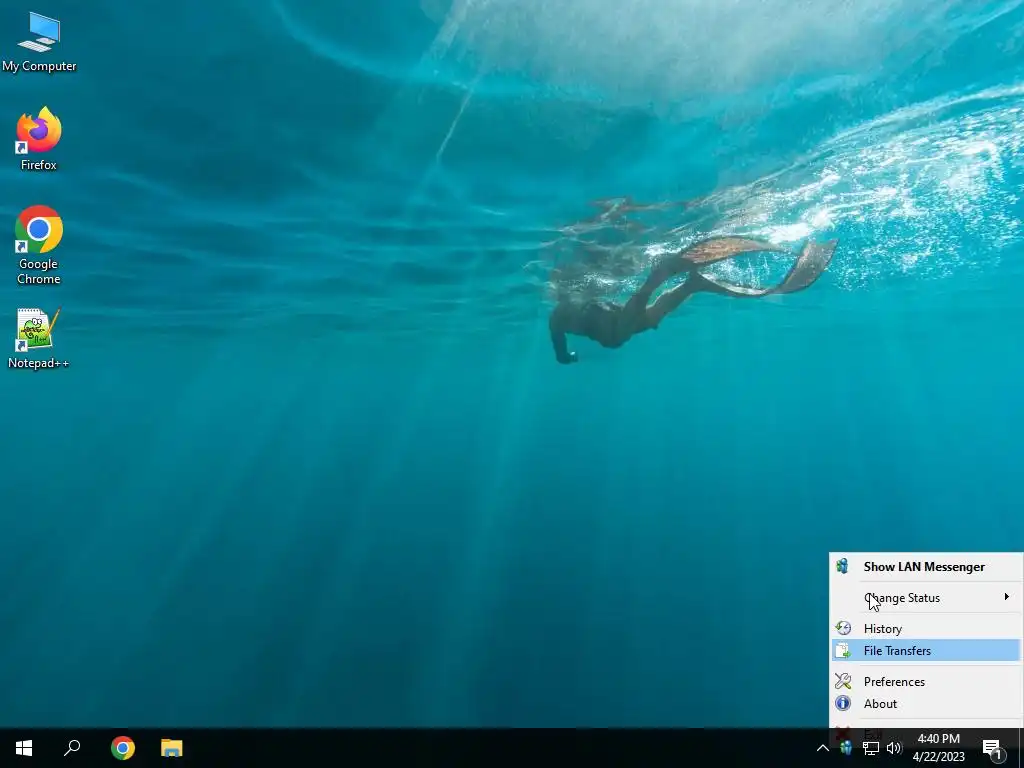Click the History clock icon in menu

[843, 628]
